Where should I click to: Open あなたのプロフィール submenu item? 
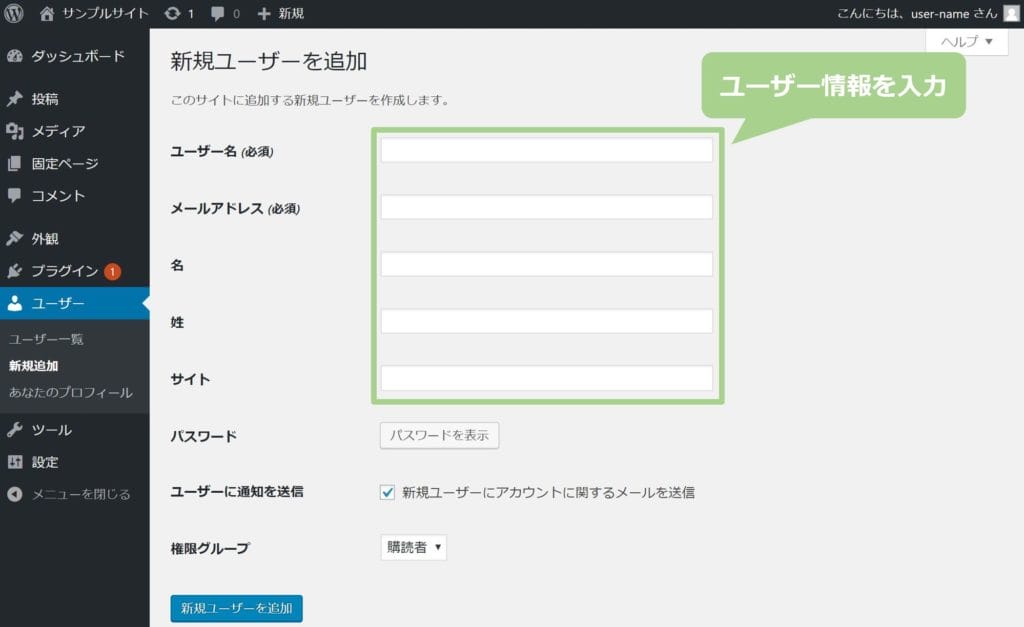pos(70,392)
